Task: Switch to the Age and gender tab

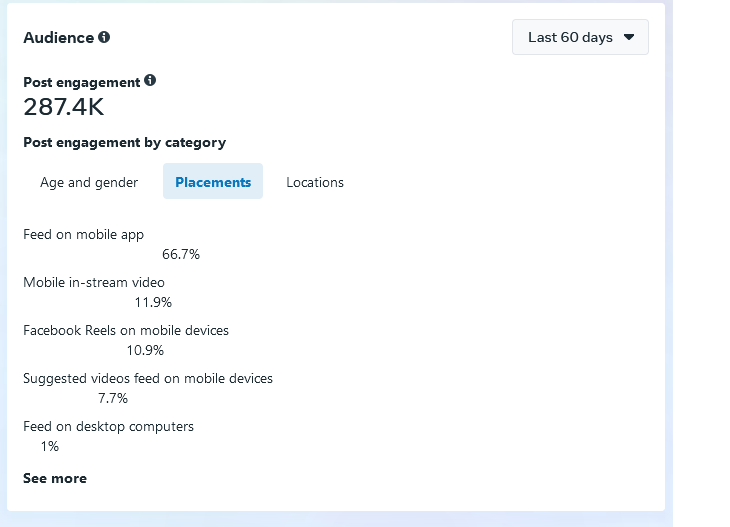Action: tap(89, 182)
